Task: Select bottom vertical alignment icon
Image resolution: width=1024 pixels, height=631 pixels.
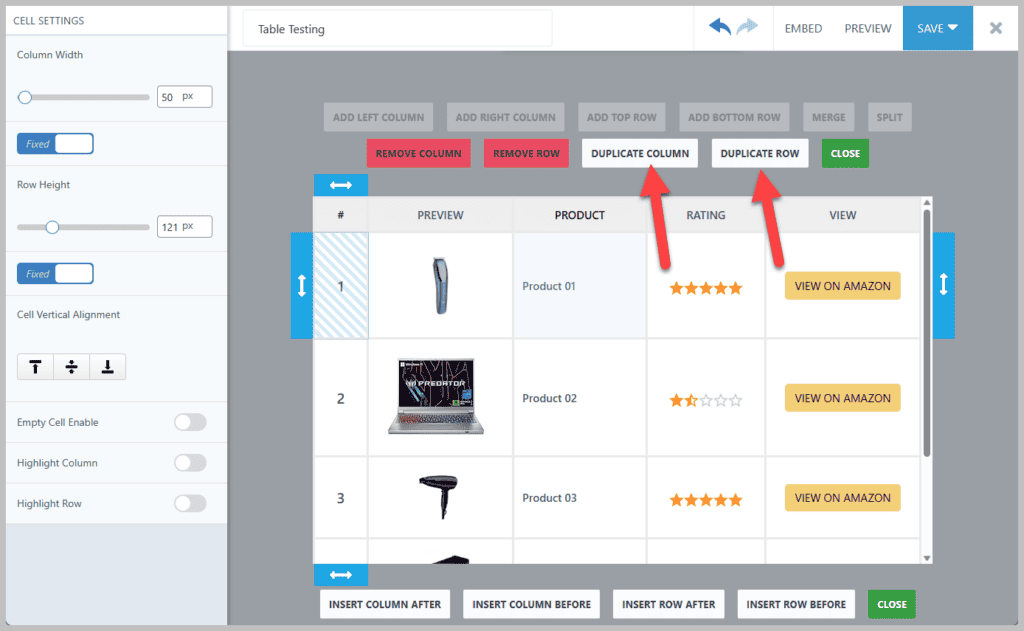Action: [107, 367]
